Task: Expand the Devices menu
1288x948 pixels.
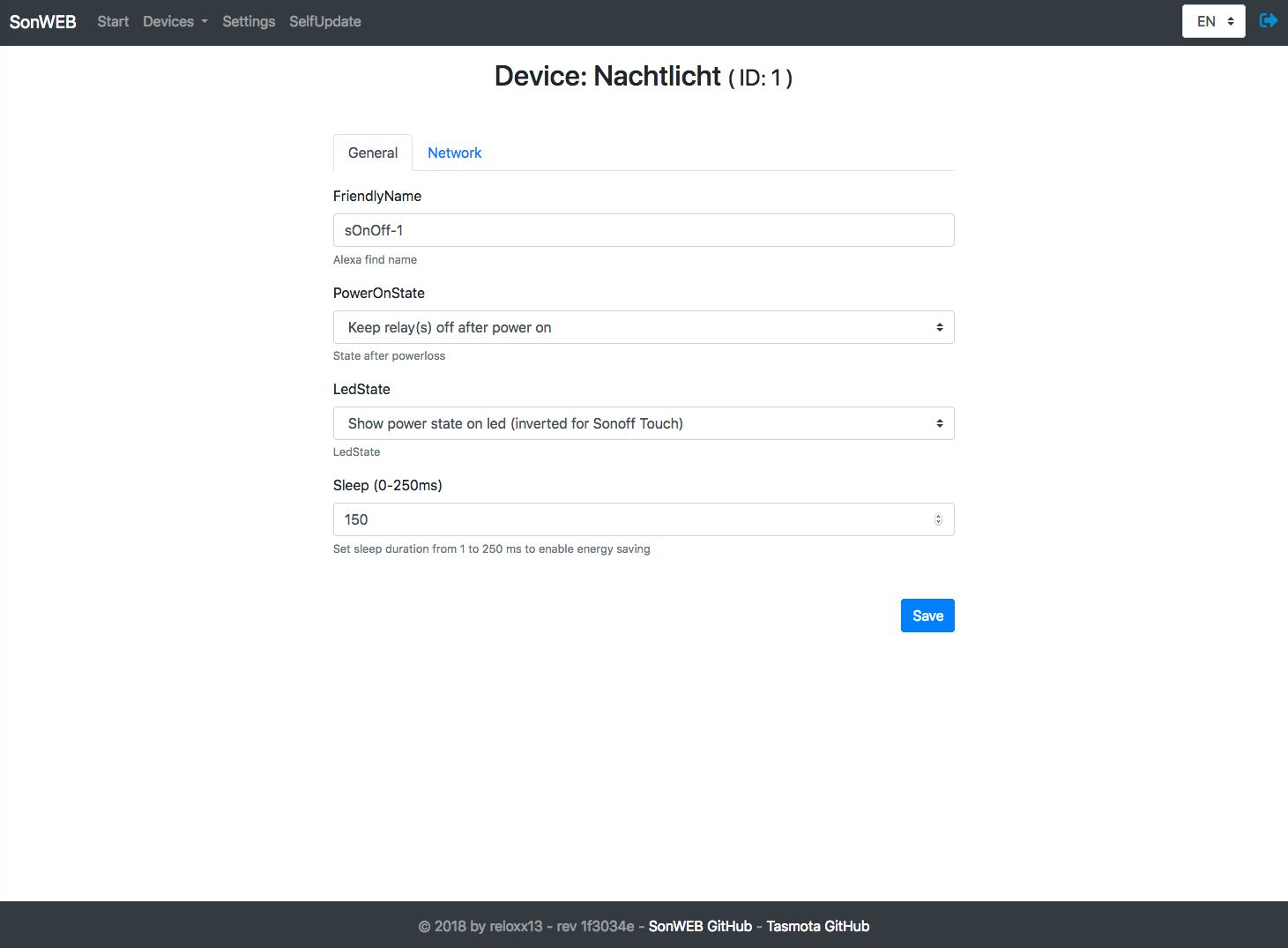Action: [x=175, y=21]
